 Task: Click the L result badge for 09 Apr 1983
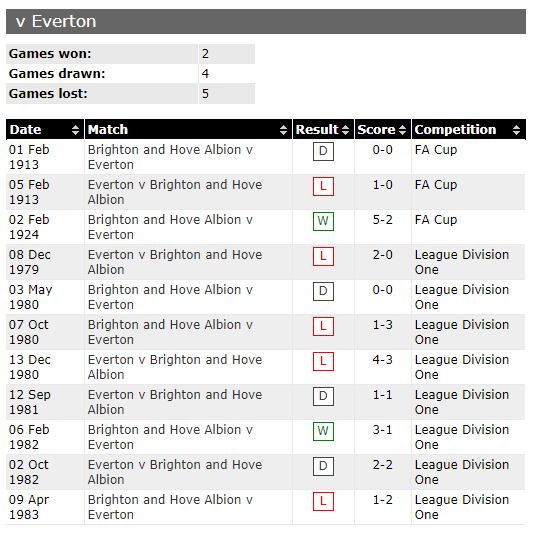pos(323,502)
